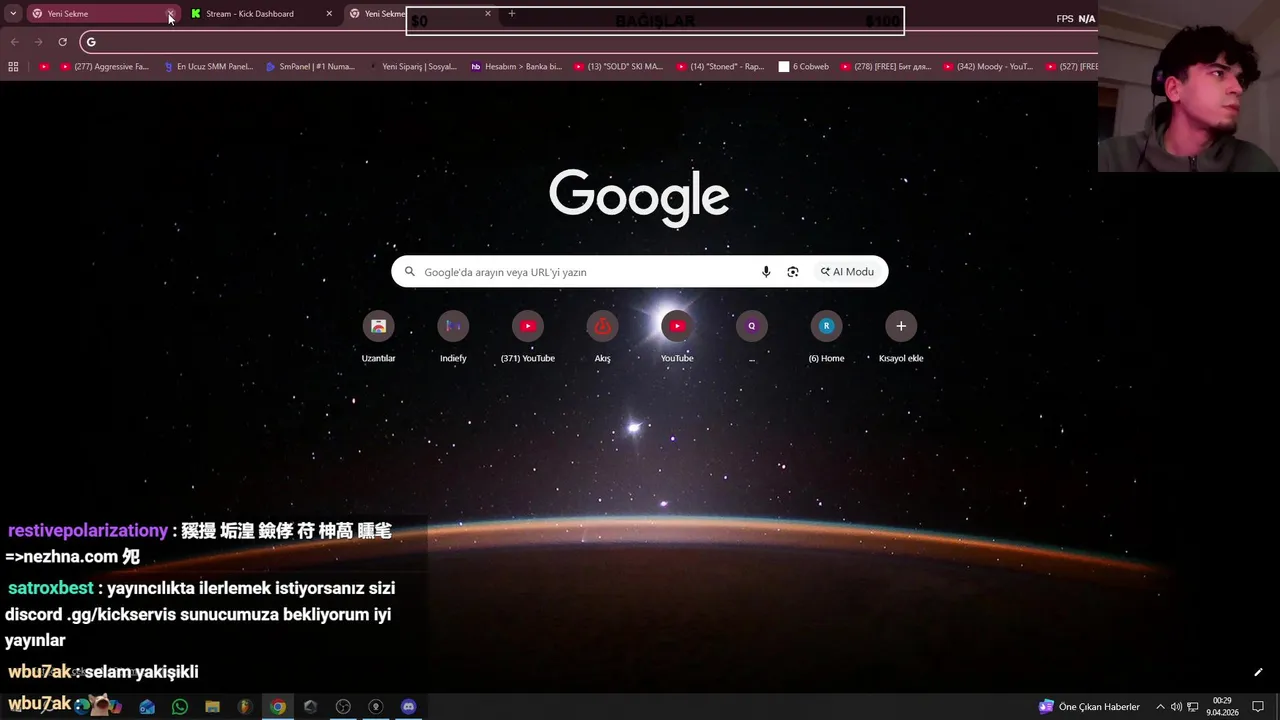The image size is (1280, 720).
Task: Open Öne Çıkan Haberler news widget
Action: click(1090, 707)
